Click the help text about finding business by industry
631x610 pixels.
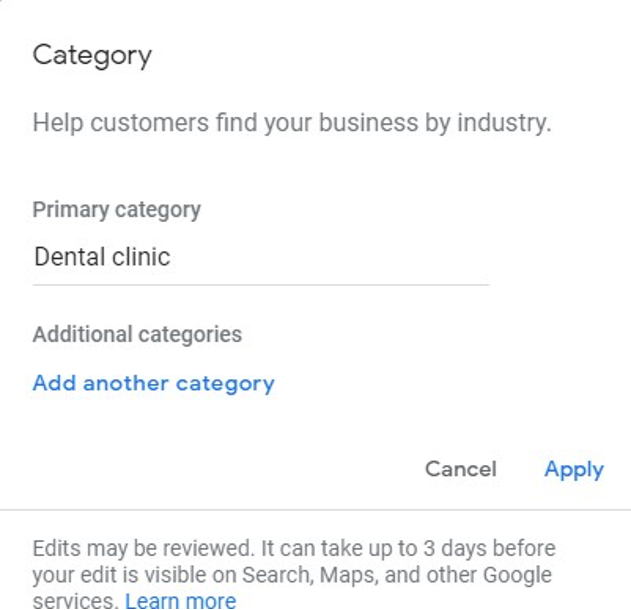292,123
